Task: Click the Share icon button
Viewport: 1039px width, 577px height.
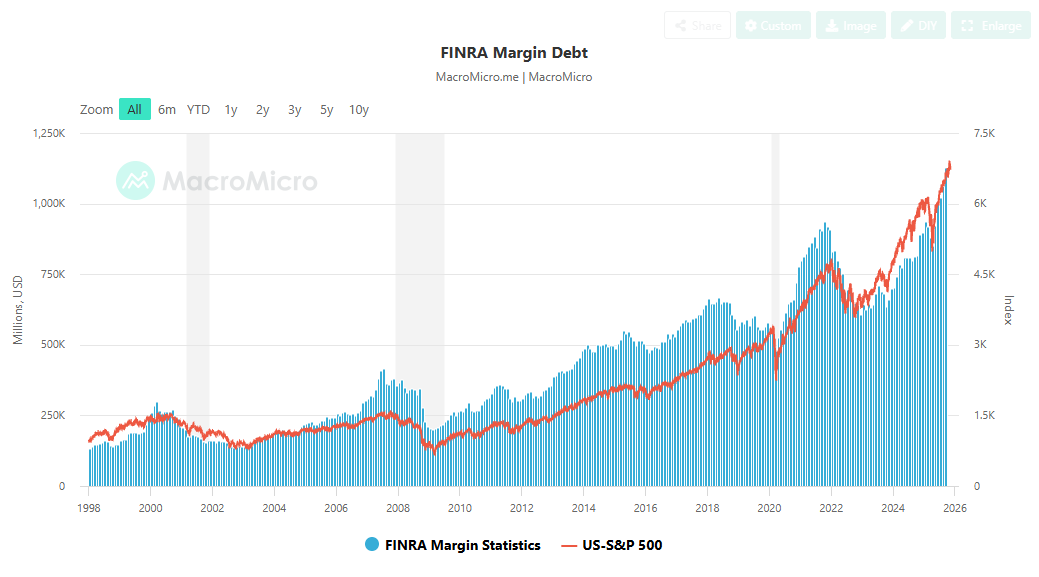Action: (697, 26)
